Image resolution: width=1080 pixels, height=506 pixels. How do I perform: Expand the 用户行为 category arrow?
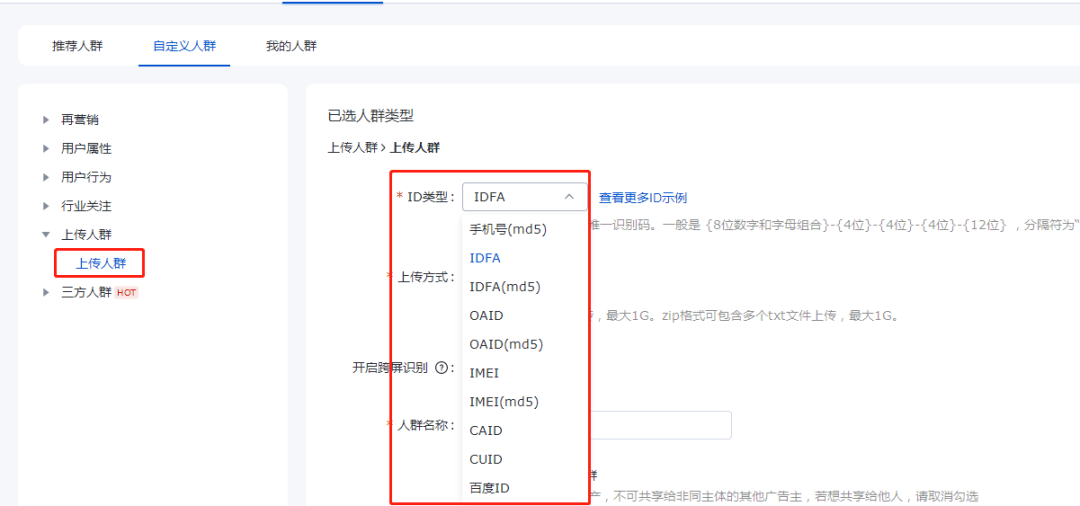(x=46, y=178)
